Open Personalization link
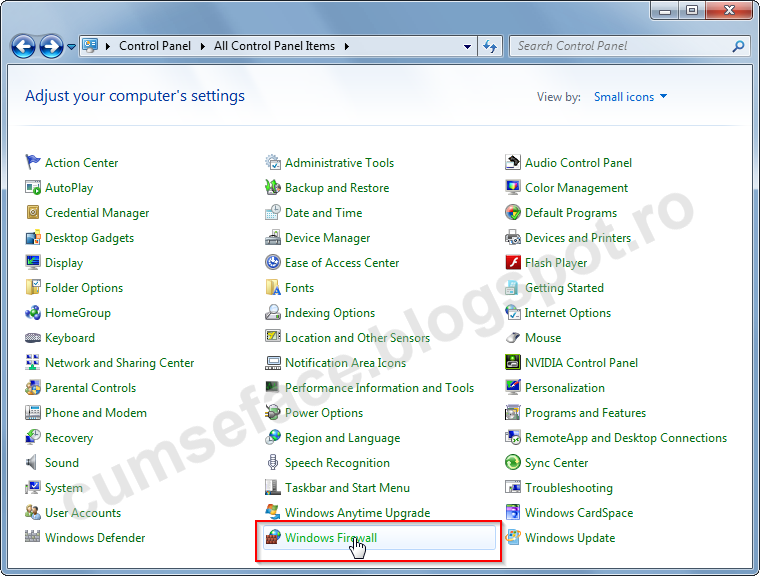Screen dimensions: 760x576 565,387
